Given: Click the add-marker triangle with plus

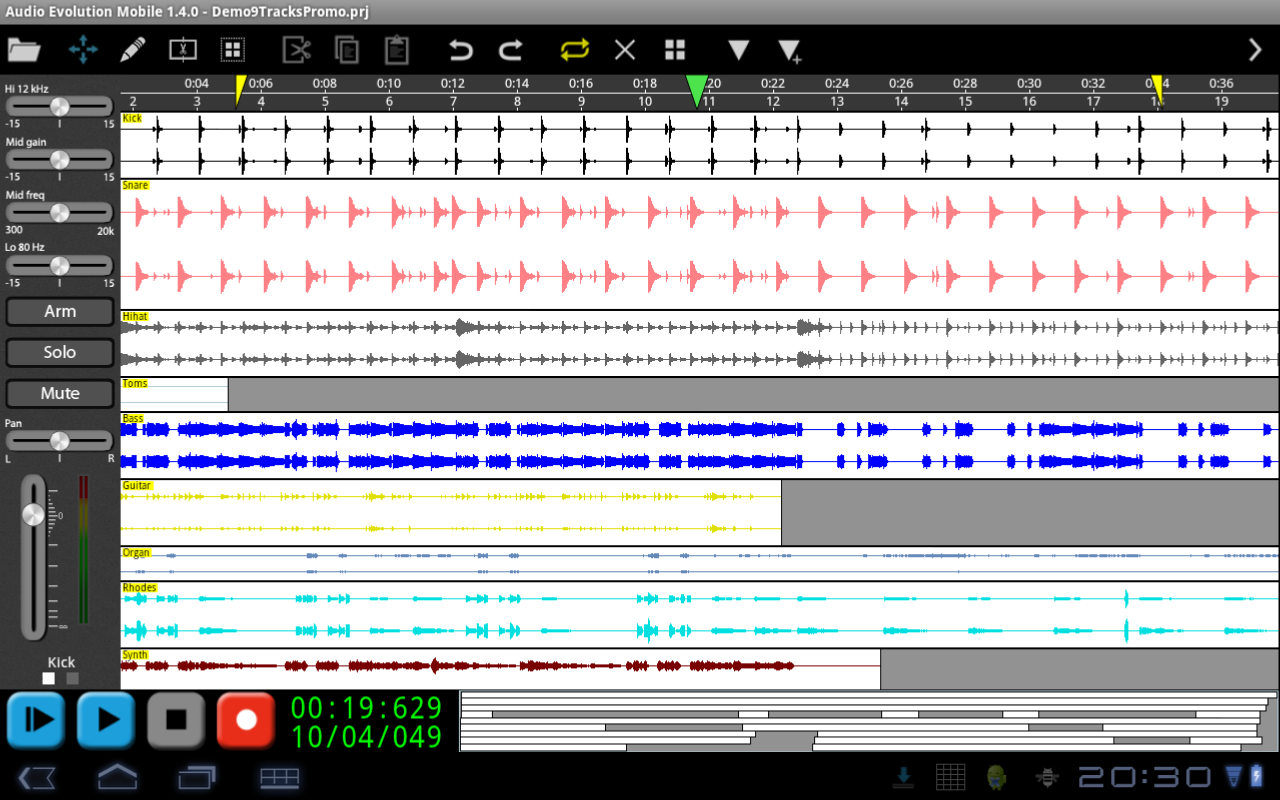Looking at the screenshot, I should (790, 52).
